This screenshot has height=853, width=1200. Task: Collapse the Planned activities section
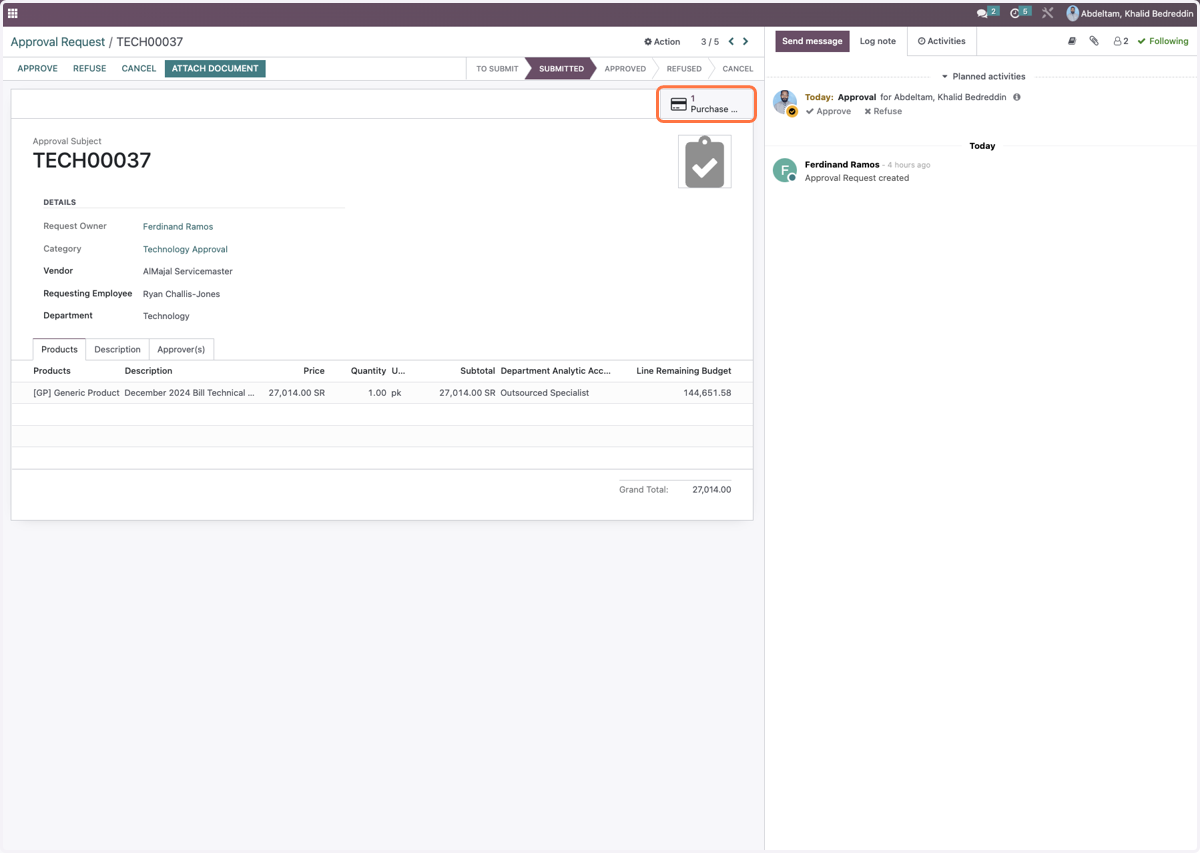(983, 76)
